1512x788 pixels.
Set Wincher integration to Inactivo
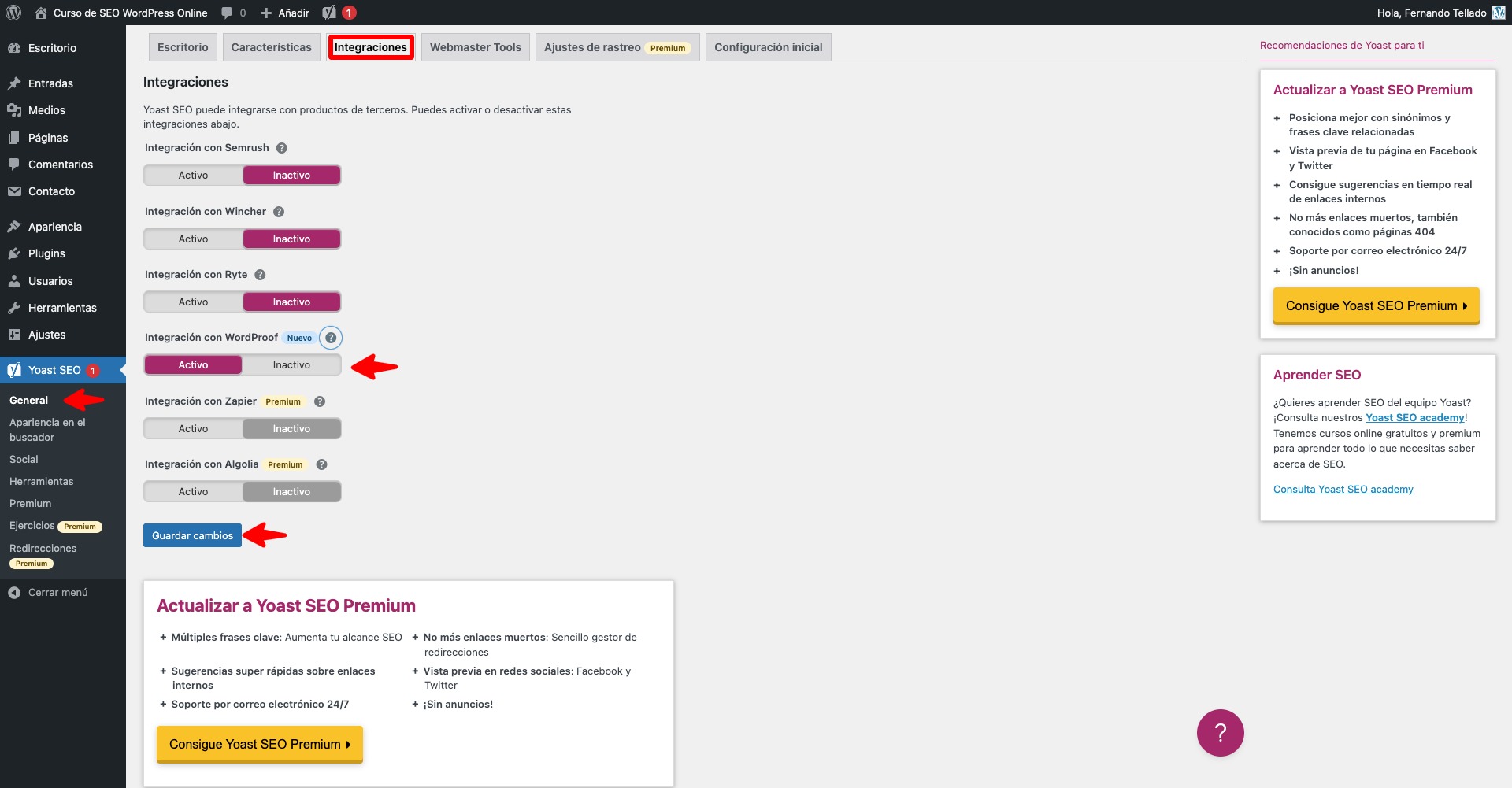click(x=291, y=239)
